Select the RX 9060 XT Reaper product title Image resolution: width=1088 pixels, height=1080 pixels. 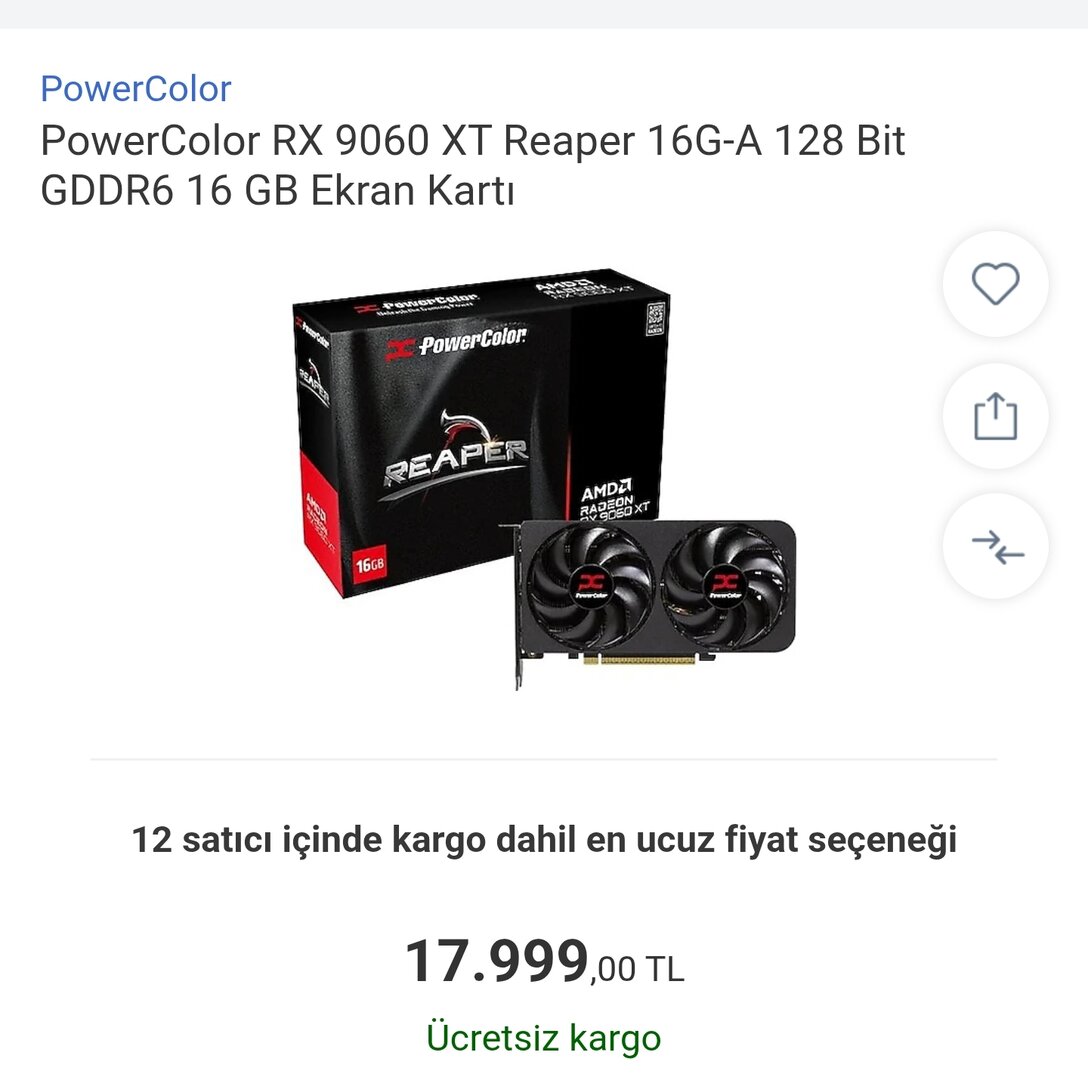click(473, 165)
